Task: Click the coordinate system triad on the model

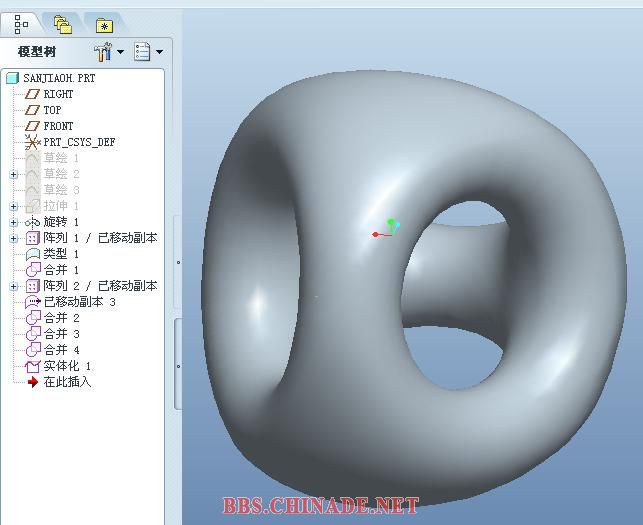Action: click(x=386, y=229)
